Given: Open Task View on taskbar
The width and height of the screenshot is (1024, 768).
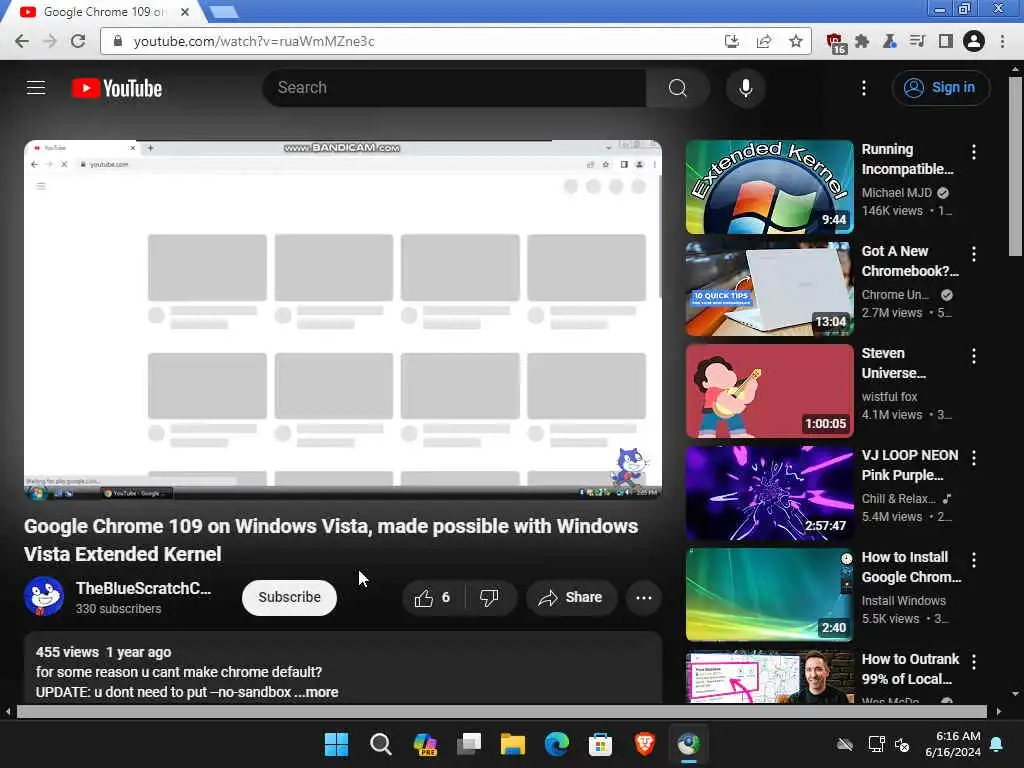Looking at the screenshot, I should tap(469, 744).
